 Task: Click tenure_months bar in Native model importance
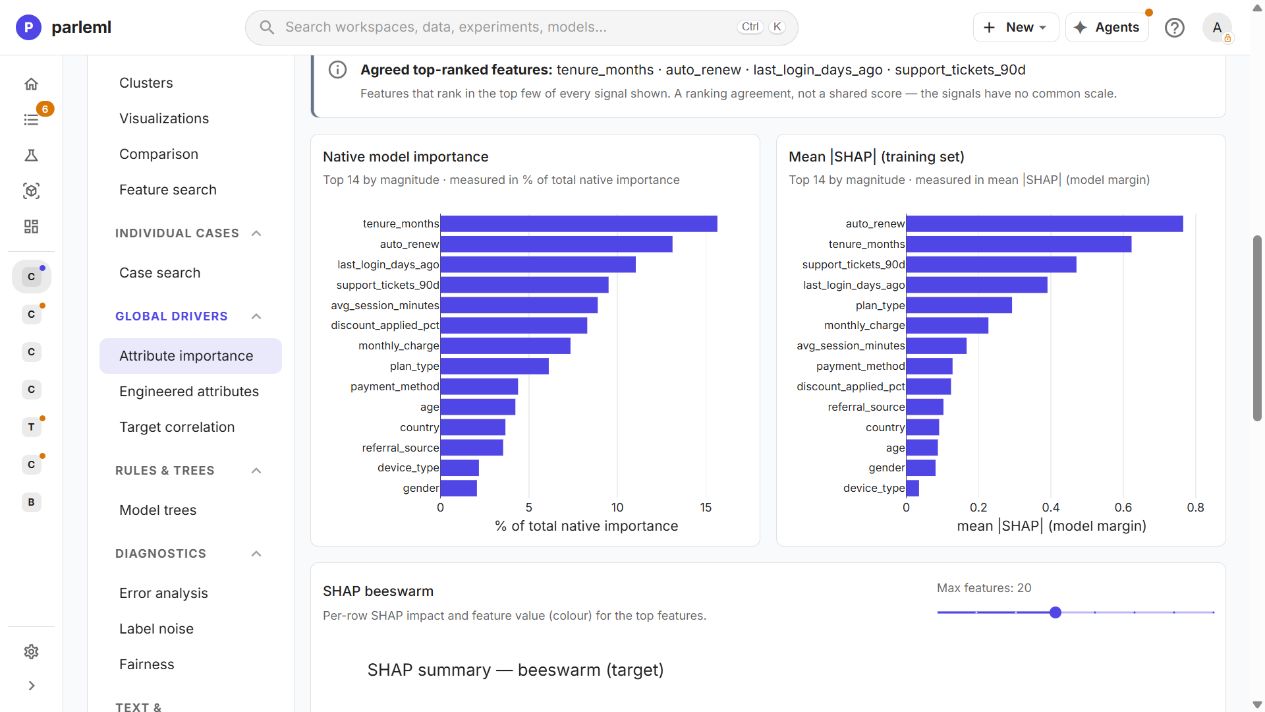pyautogui.click(x=579, y=224)
